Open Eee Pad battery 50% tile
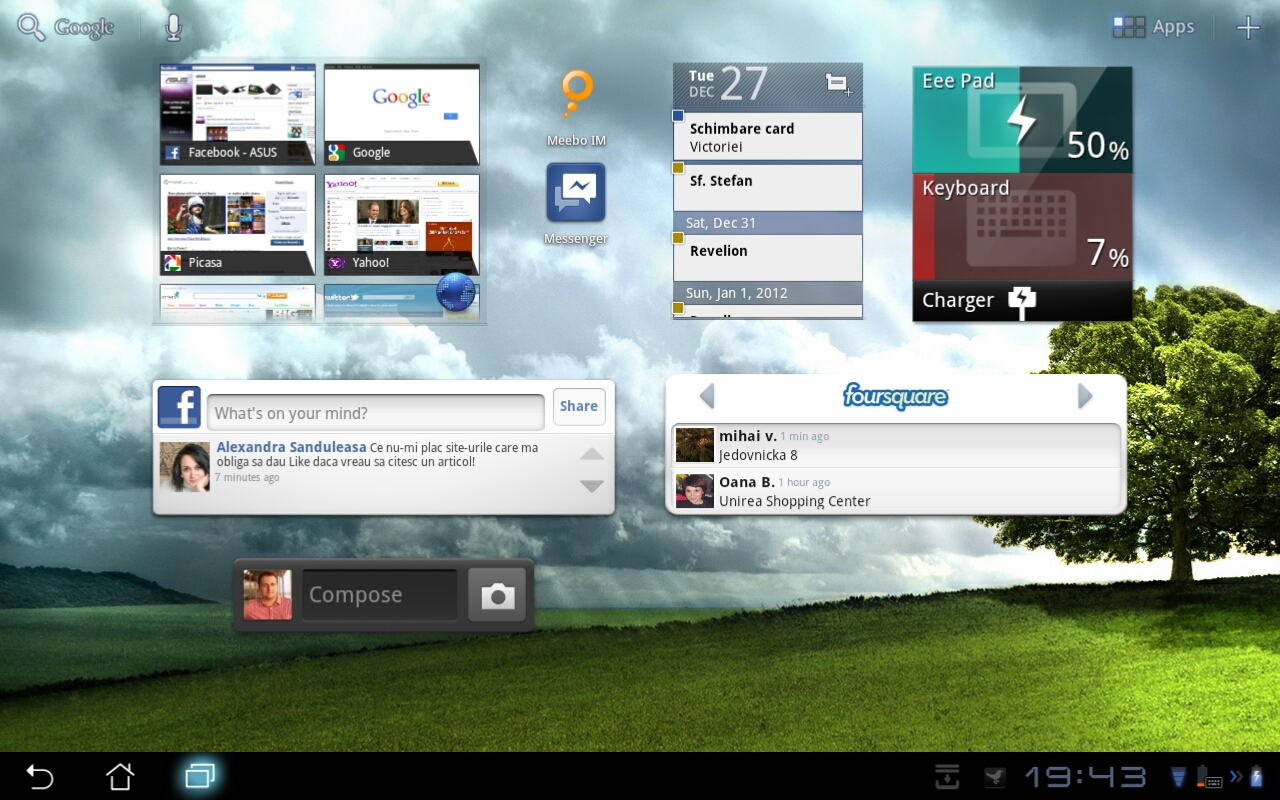The image size is (1280, 800). pyautogui.click(x=1022, y=120)
